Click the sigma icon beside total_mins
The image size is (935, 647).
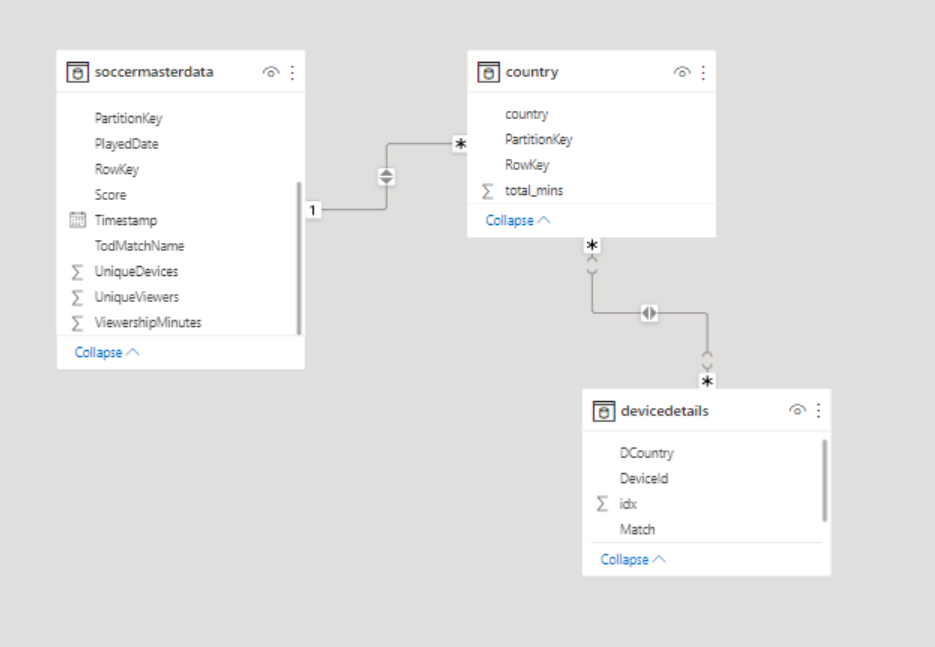(x=487, y=191)
